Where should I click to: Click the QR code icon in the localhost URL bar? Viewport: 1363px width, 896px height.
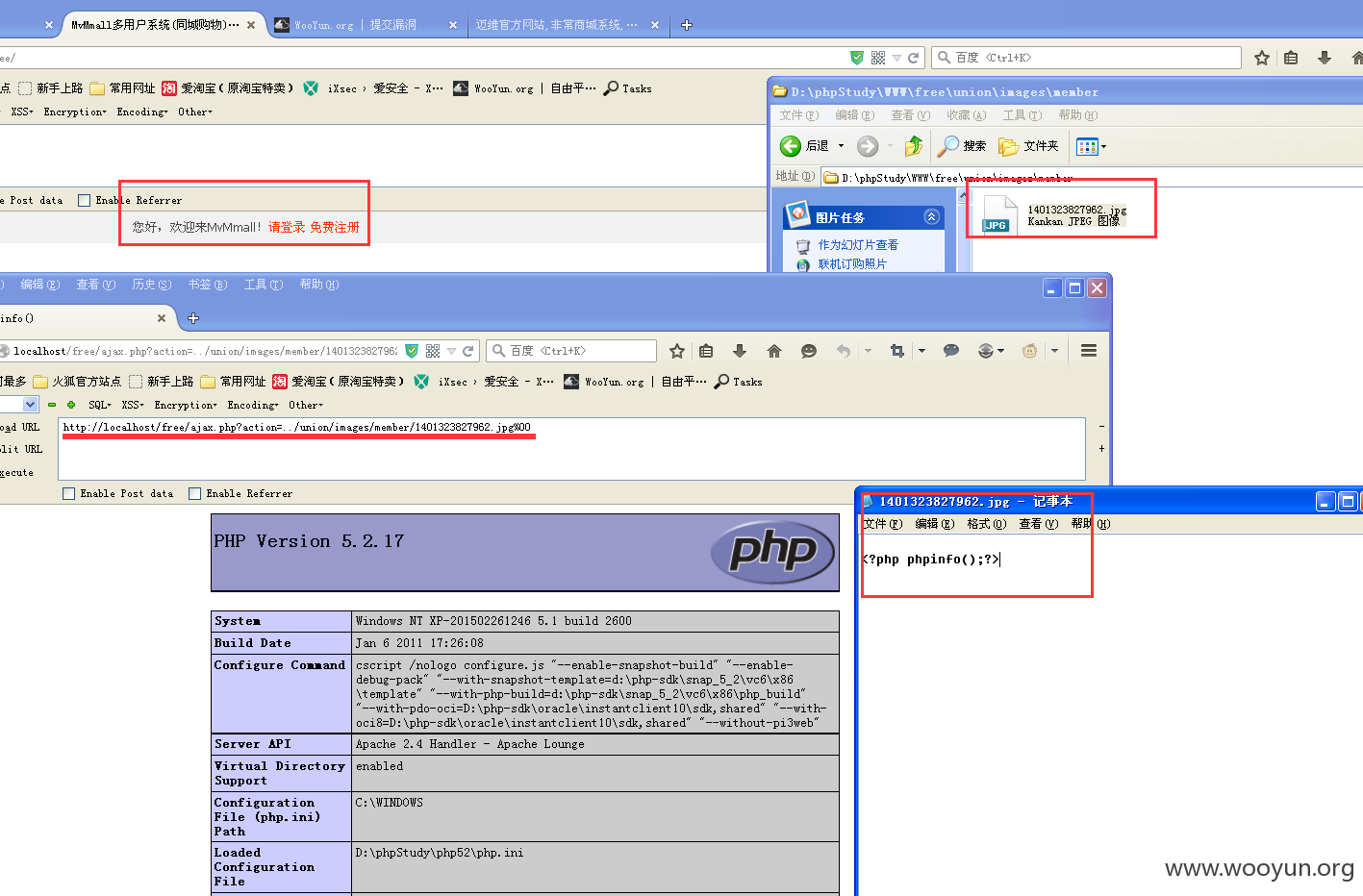coord(433,351)
